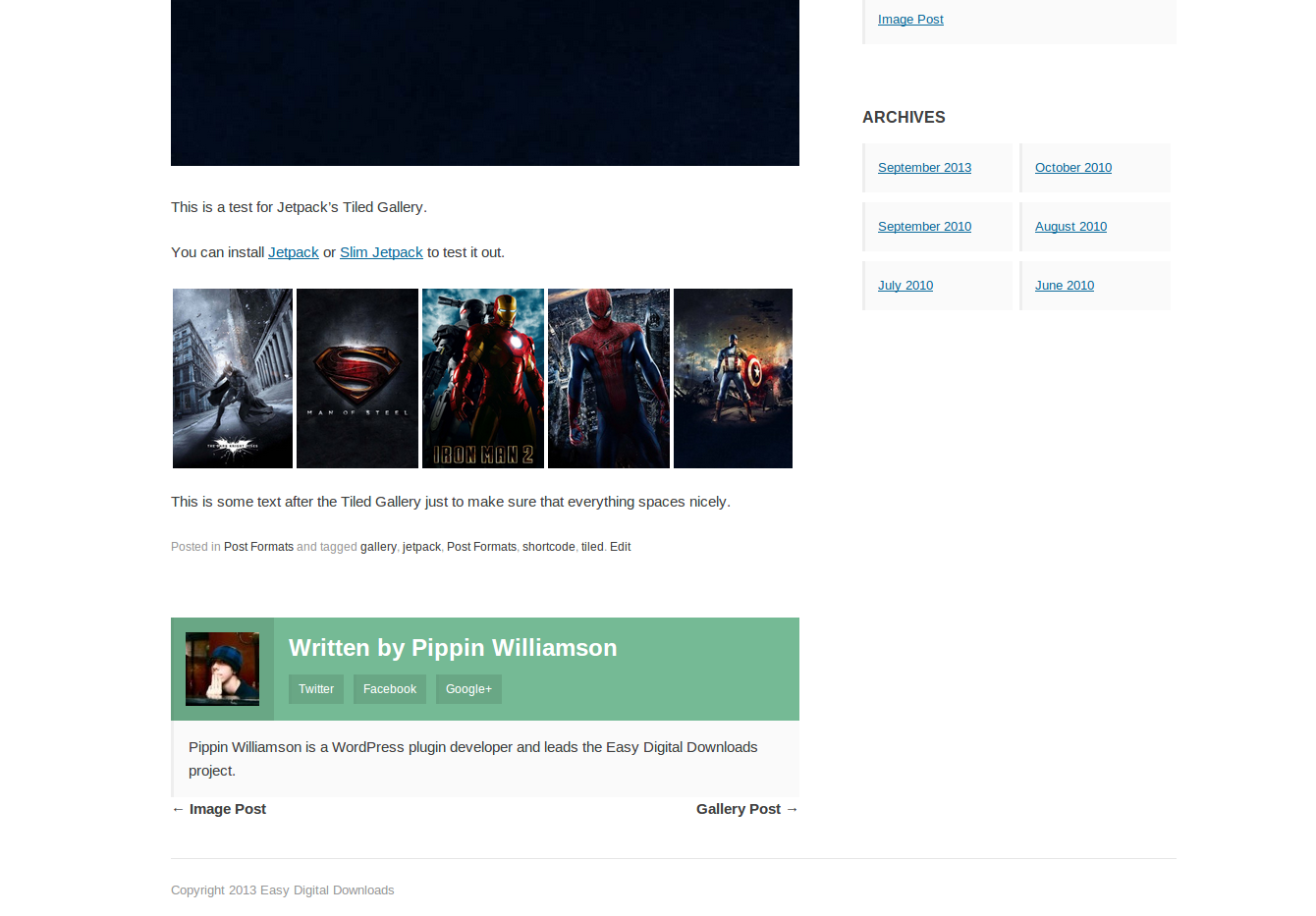Screen dimensions: 1316x916
Task: Open the author's Google+ button
Action: (468, 689)
